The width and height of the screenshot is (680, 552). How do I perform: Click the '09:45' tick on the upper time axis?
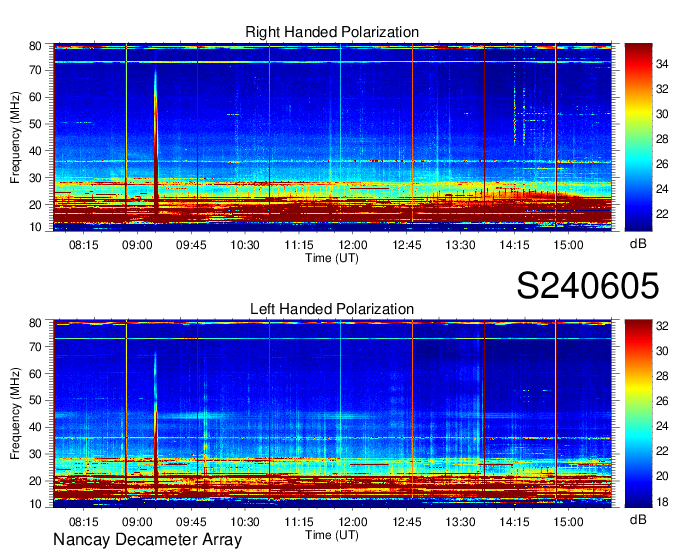[191, 245]
